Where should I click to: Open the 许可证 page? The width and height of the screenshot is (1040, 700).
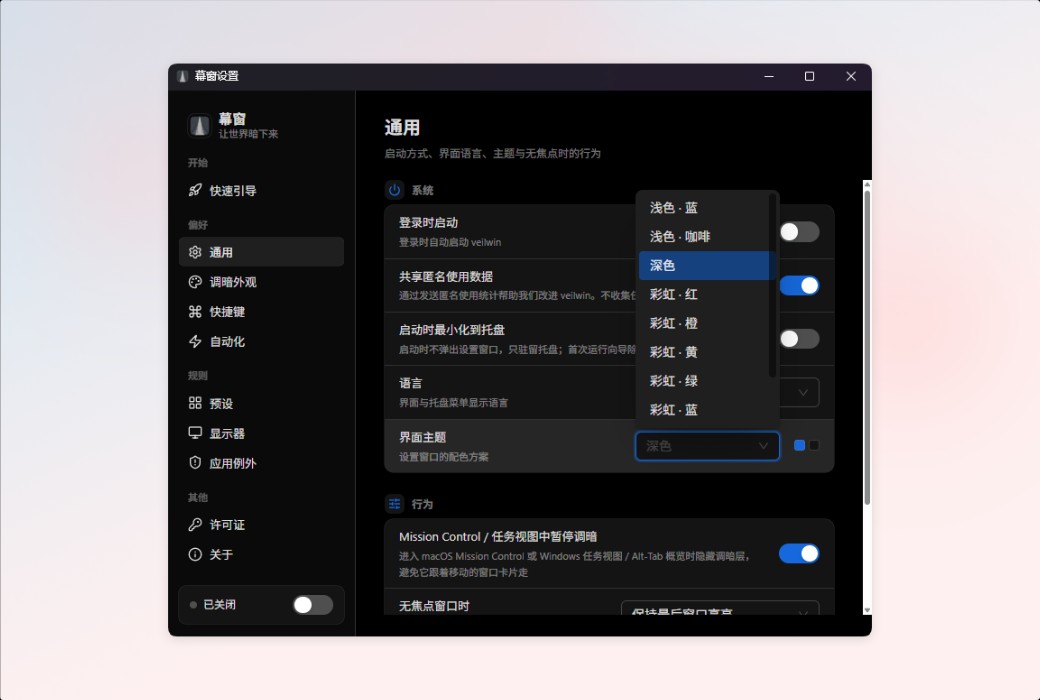coord(261,525)
